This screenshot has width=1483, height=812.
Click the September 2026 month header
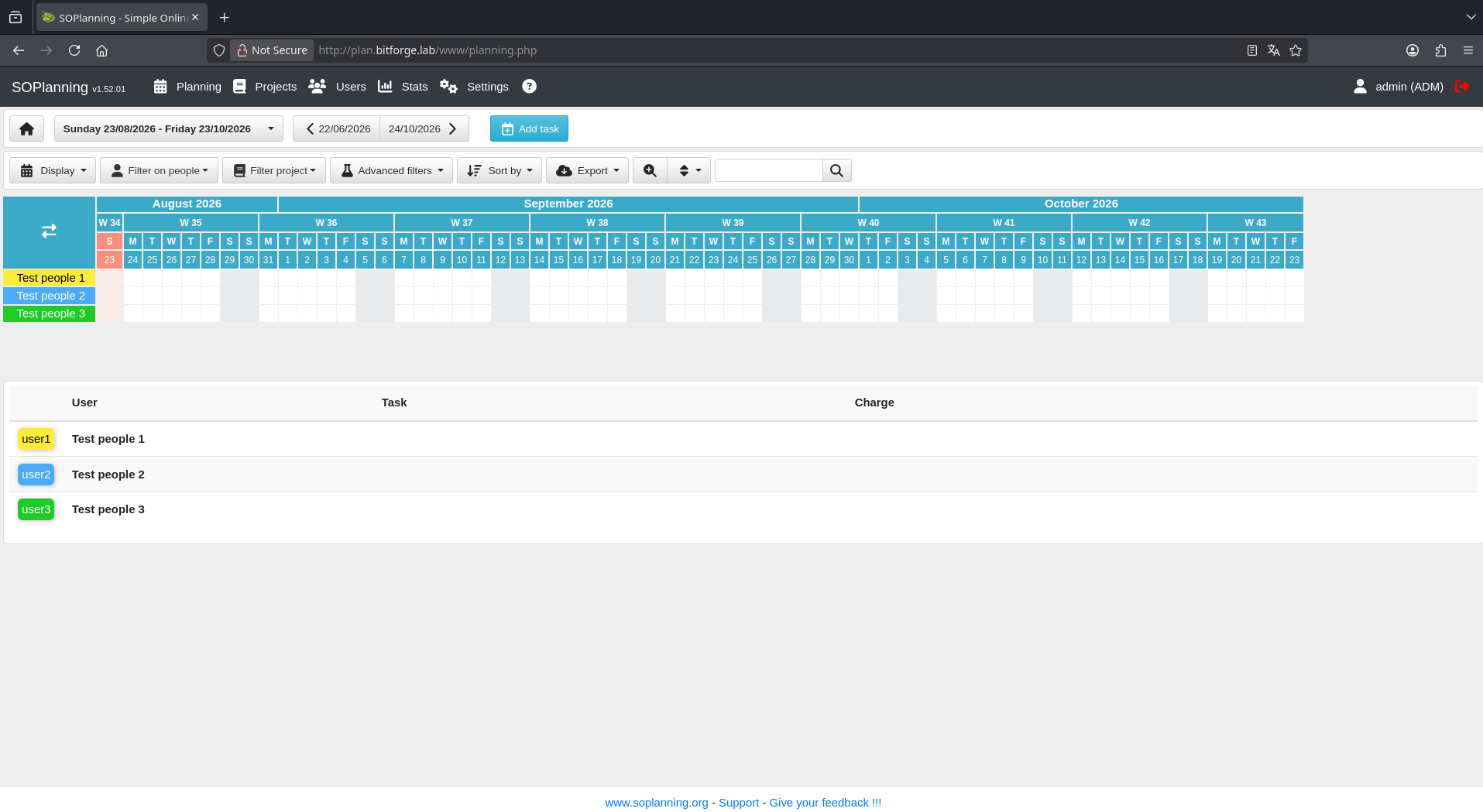pyautogui.click(x=568, y=204)
